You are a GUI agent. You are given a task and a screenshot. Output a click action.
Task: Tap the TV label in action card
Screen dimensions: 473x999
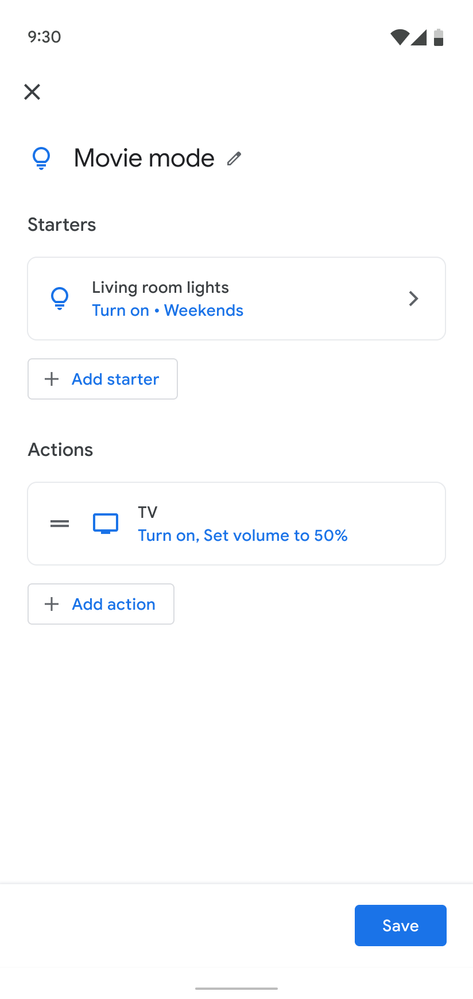pyautogui.click(x=148, y=512)
